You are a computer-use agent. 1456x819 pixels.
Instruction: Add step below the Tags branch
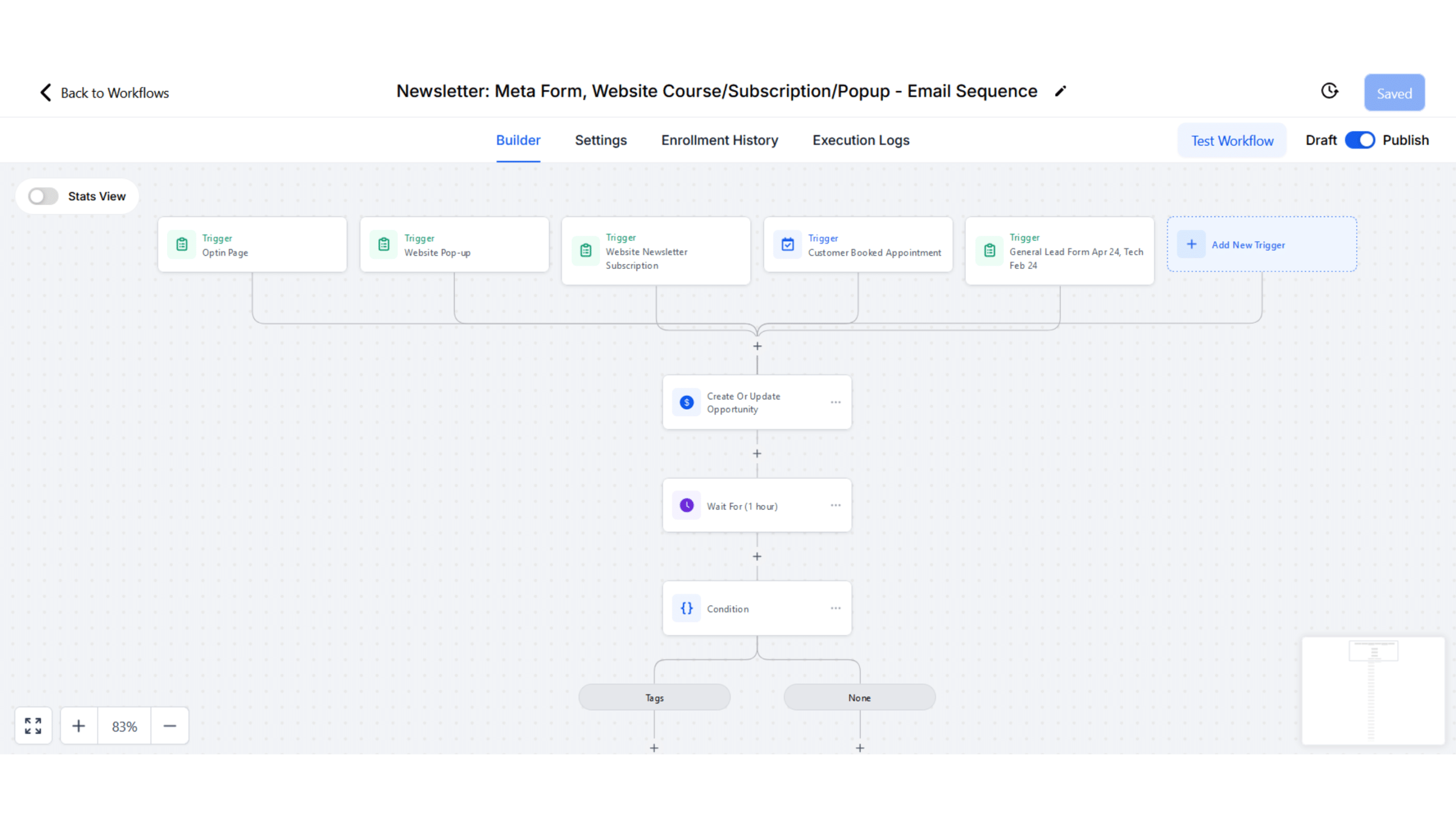654,748
